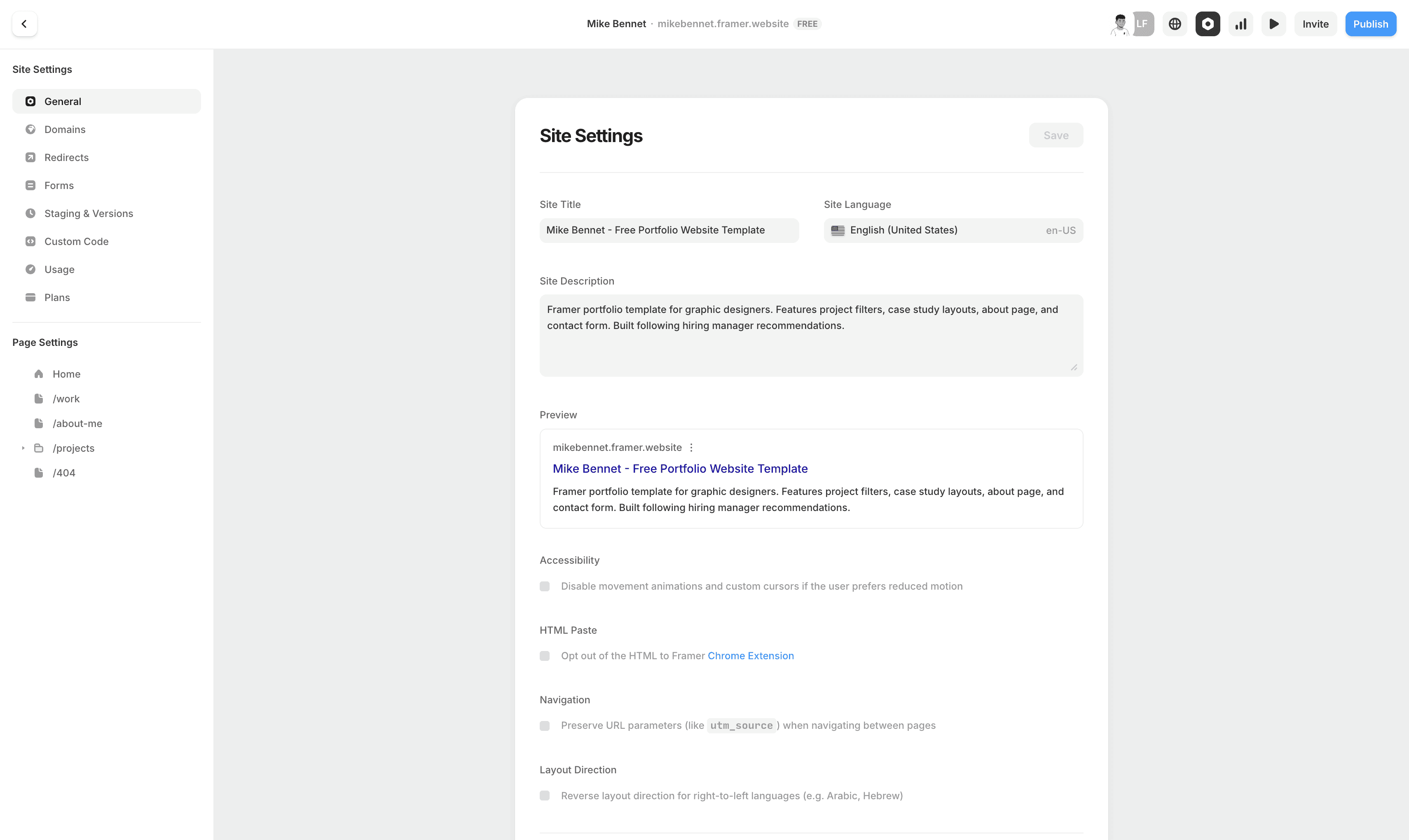
Task: Open the Site Language dropdown
Action: pos(953,230)
